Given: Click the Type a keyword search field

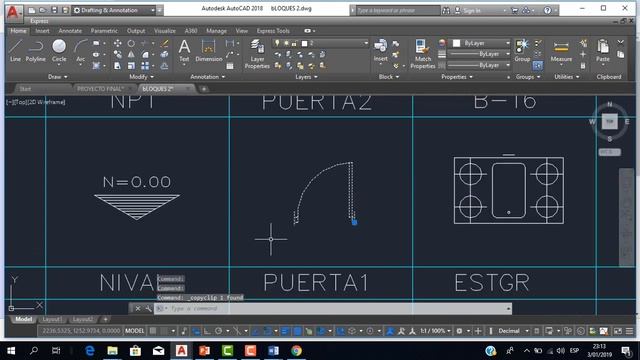Looking at the screenshot, I should (398, 10).
